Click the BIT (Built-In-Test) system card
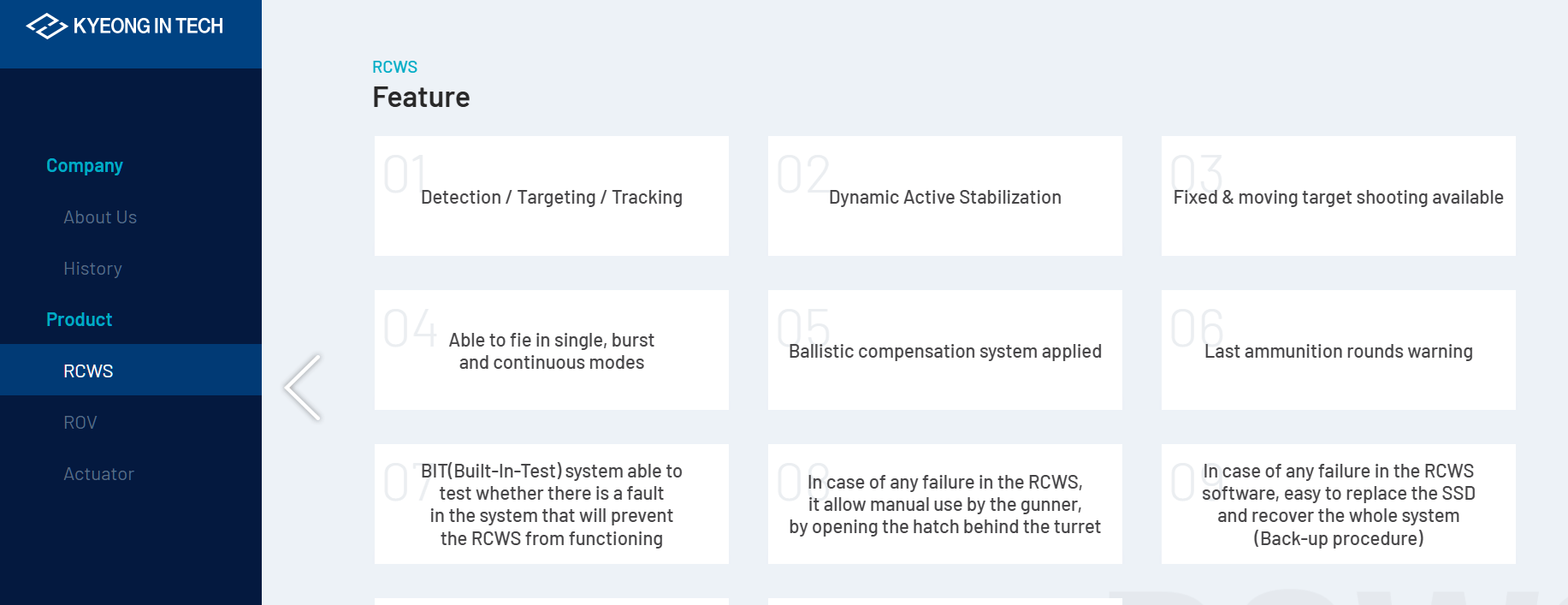The image size is (1568, 605). tap(551, 504)
